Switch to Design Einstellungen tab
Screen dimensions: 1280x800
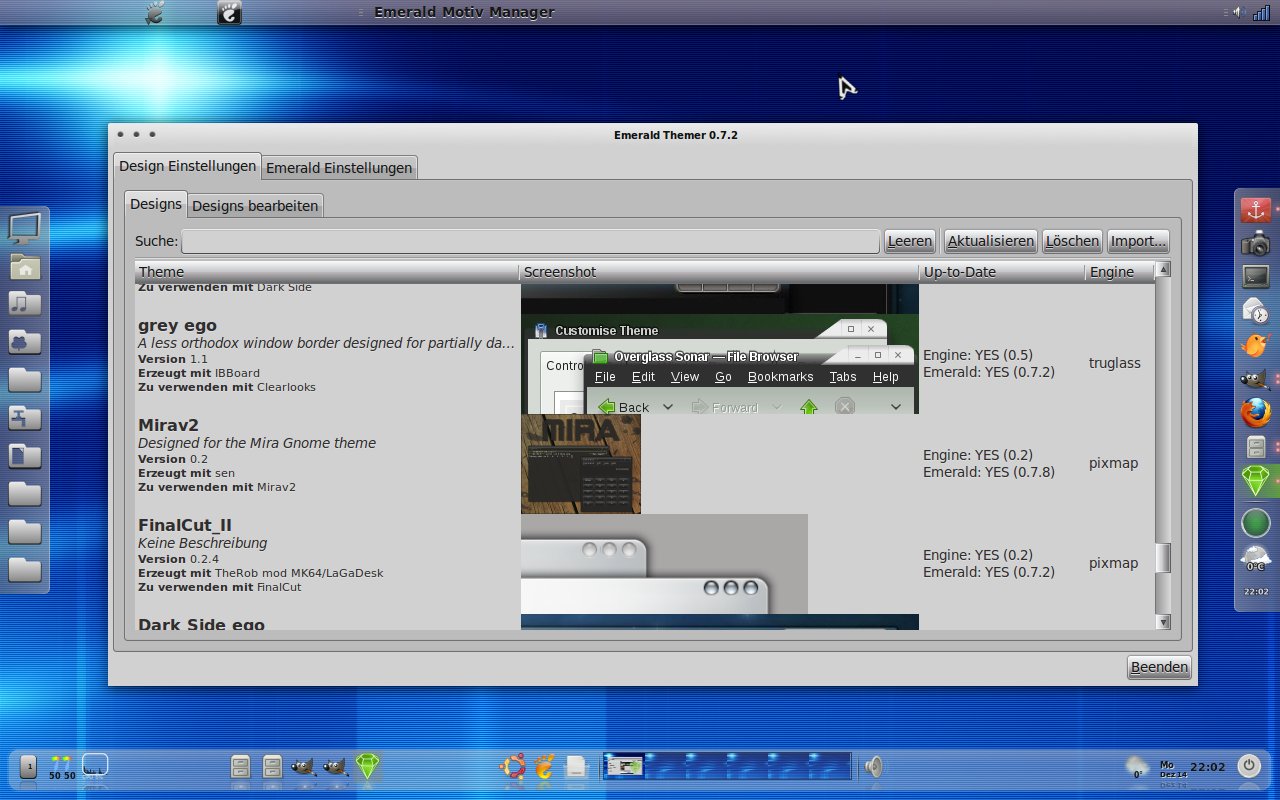coord(188,166)
